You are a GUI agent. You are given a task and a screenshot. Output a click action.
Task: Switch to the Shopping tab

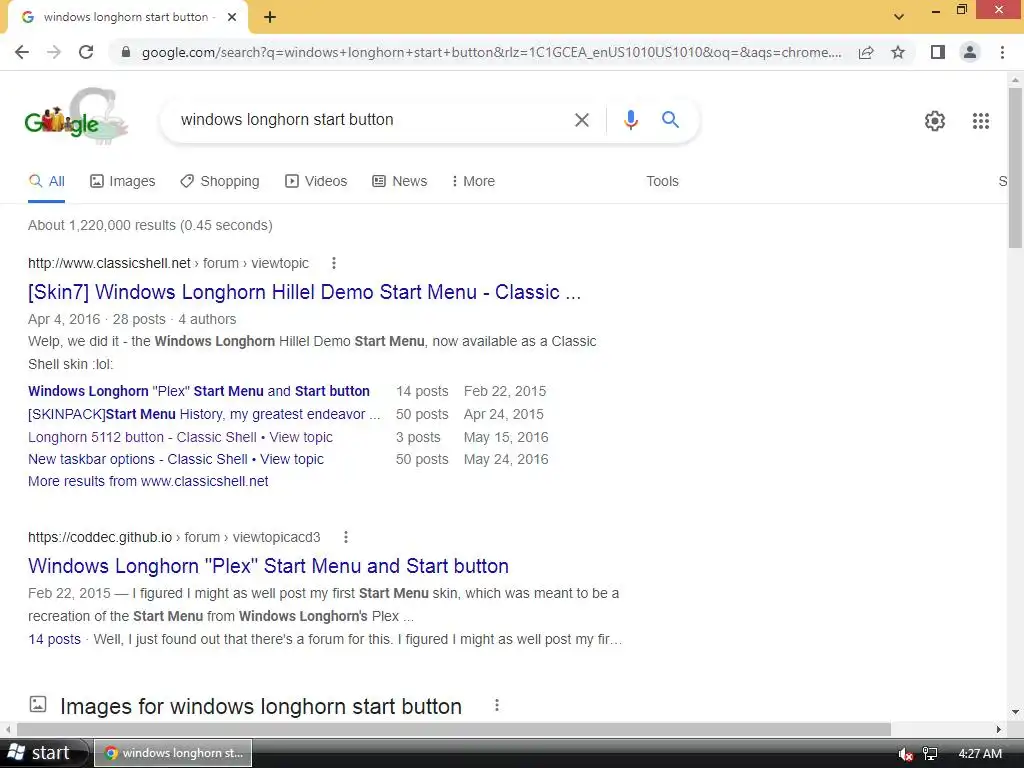tap(220, 181)
